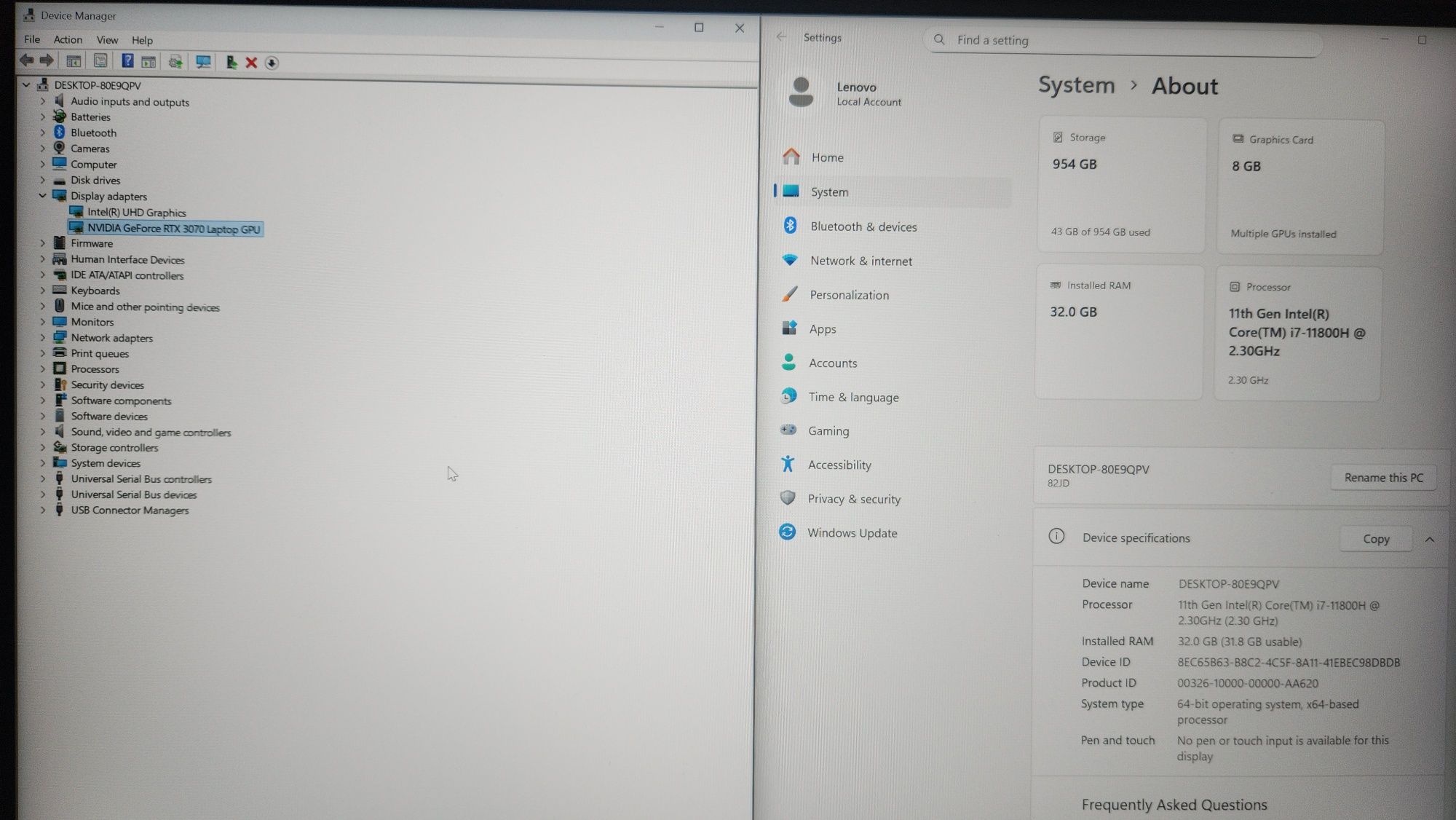Click the red X Uninstall device icon

point(251,63)
